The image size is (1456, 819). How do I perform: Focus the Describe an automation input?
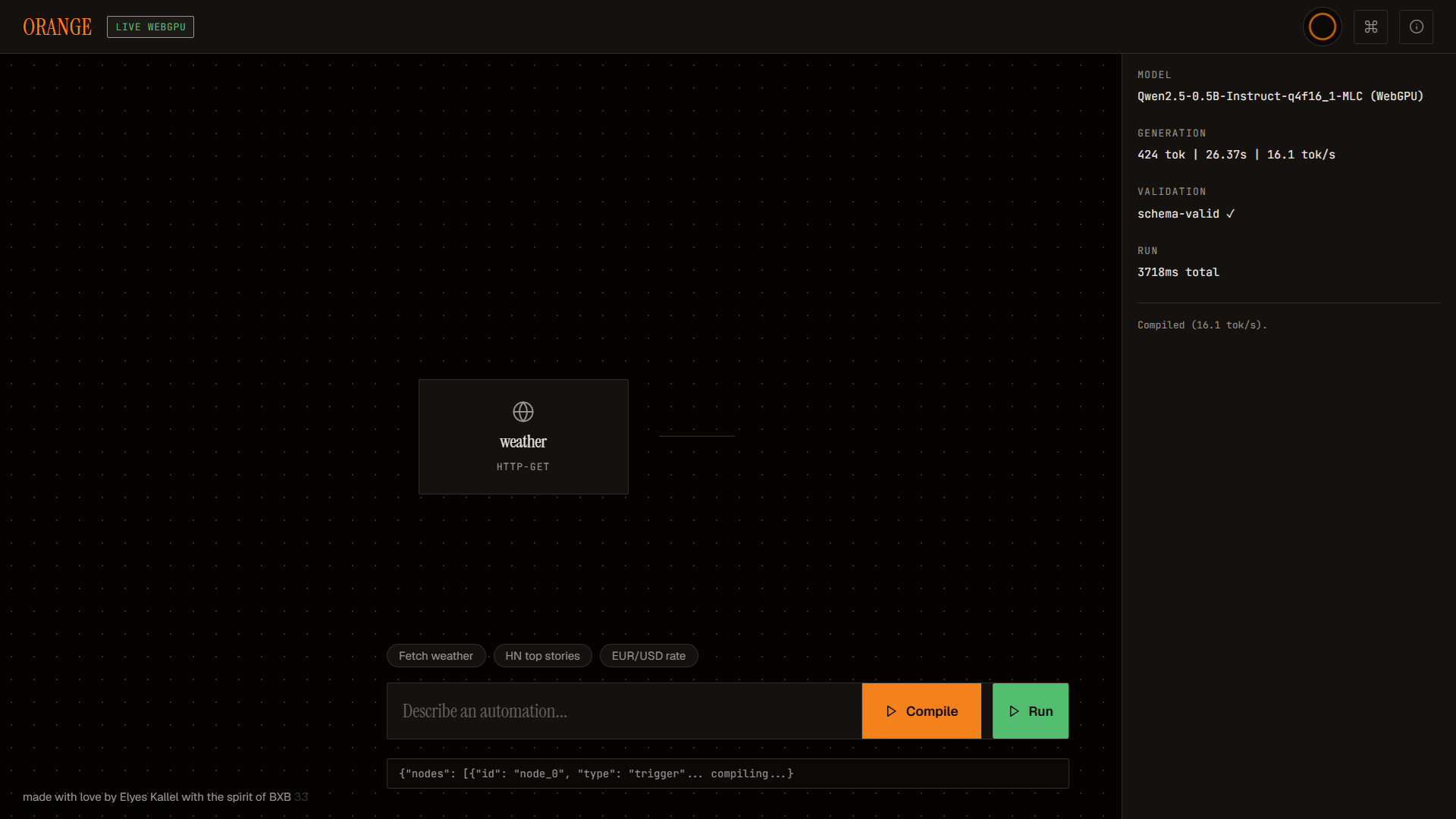(624, 711)
